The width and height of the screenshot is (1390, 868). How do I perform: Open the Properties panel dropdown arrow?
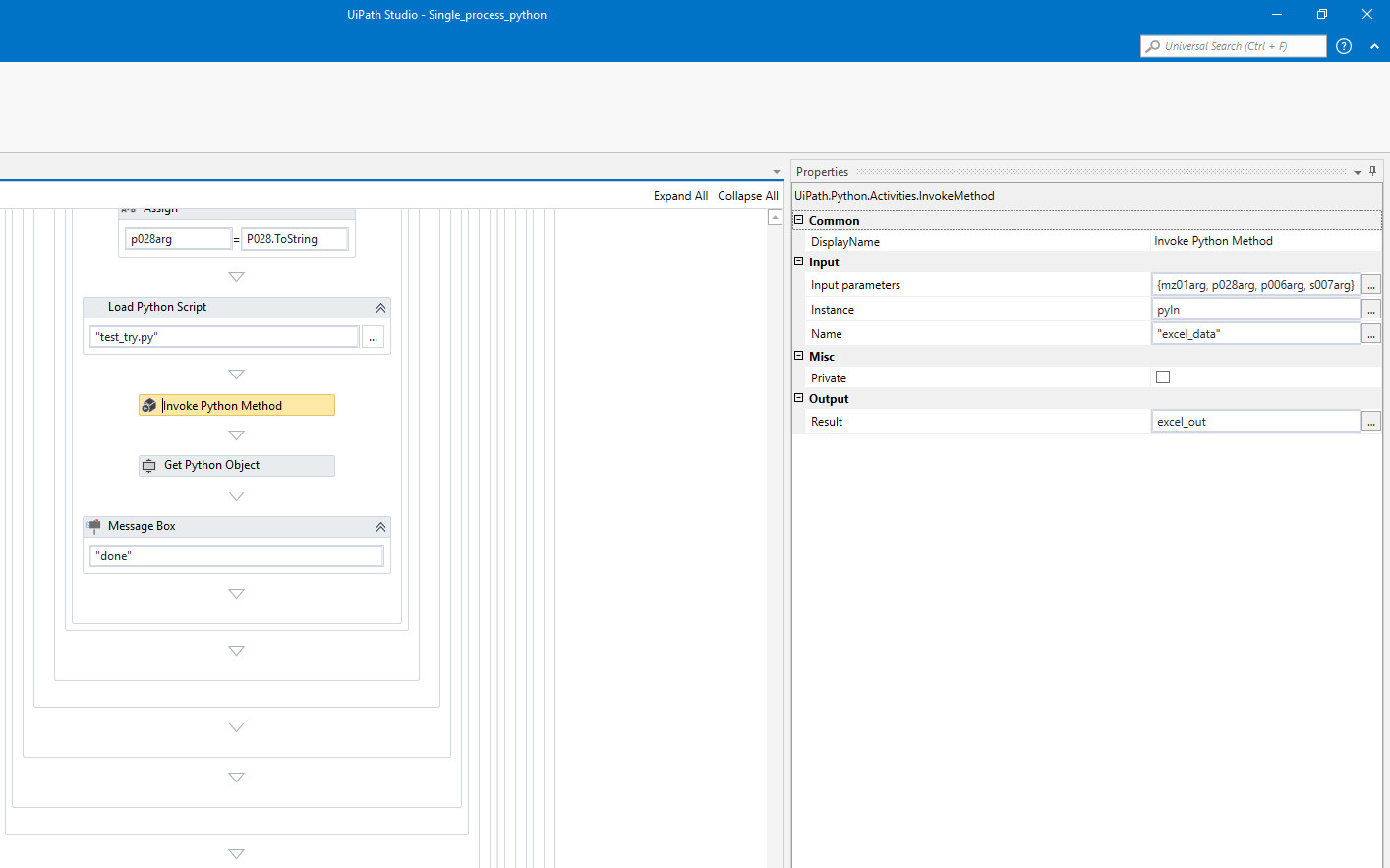coord(1357,170)
